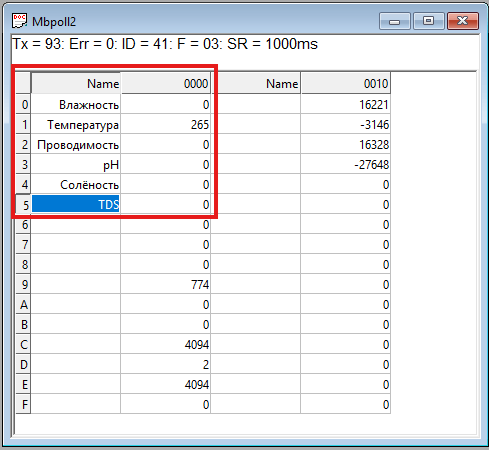Image resolution: width=489 pixels, height=450 pixels.
Task: Click the 0000 column header
Action: coord(166,83)
